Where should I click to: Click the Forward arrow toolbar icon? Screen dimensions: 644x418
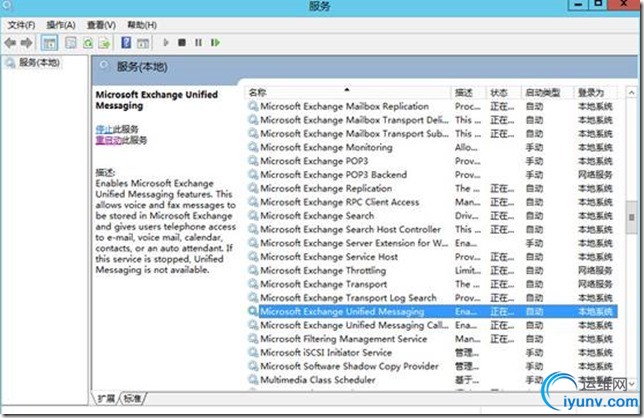pos(27,43)
